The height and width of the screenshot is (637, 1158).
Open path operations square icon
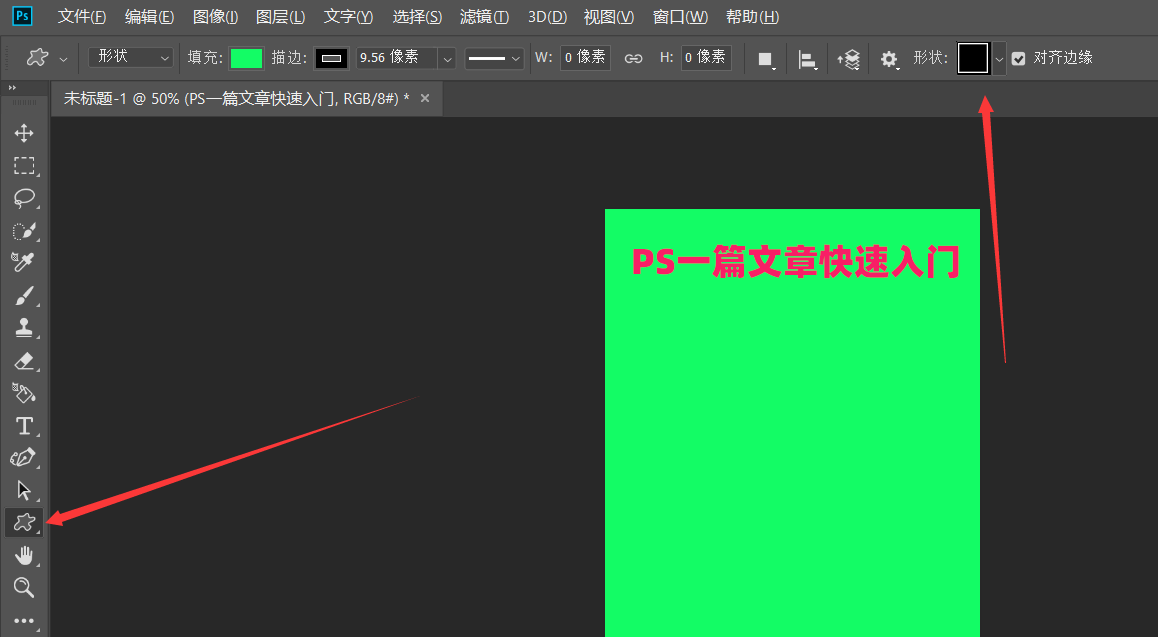(766, 59)
